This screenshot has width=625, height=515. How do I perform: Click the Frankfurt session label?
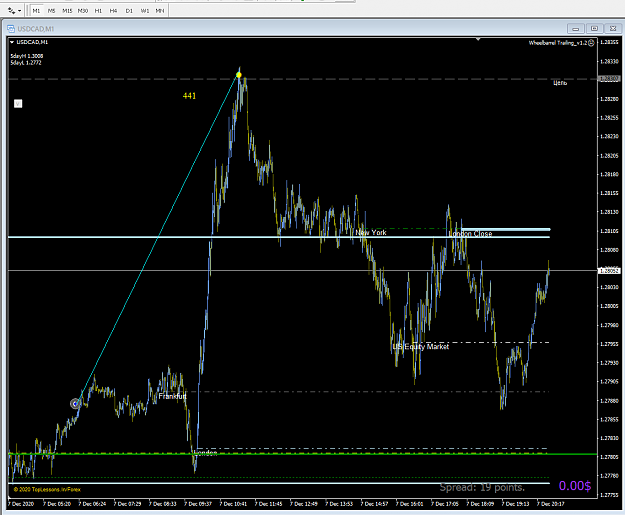pos(172,396)
